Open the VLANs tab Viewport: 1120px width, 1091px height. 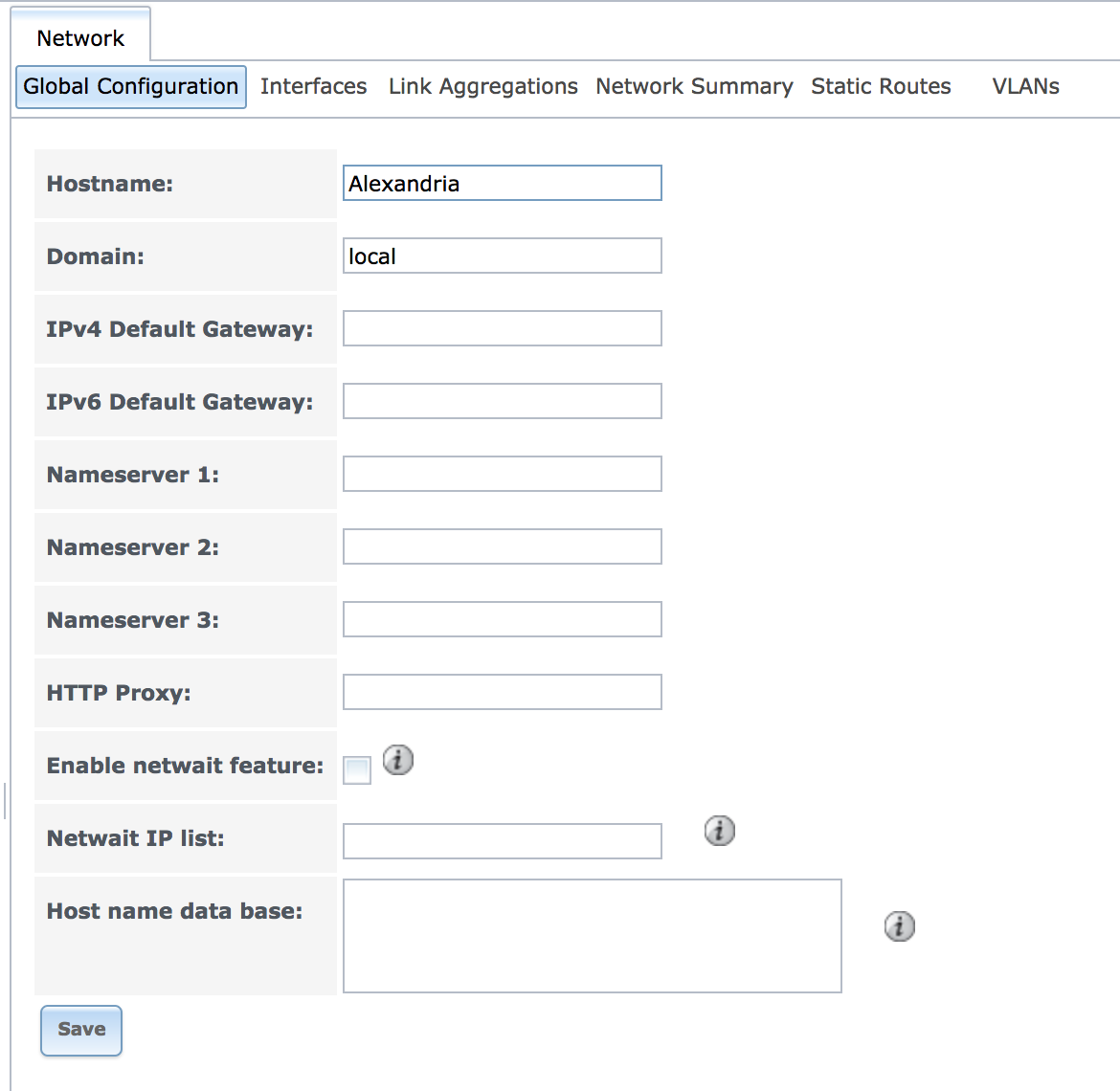tap(1025, 87)
